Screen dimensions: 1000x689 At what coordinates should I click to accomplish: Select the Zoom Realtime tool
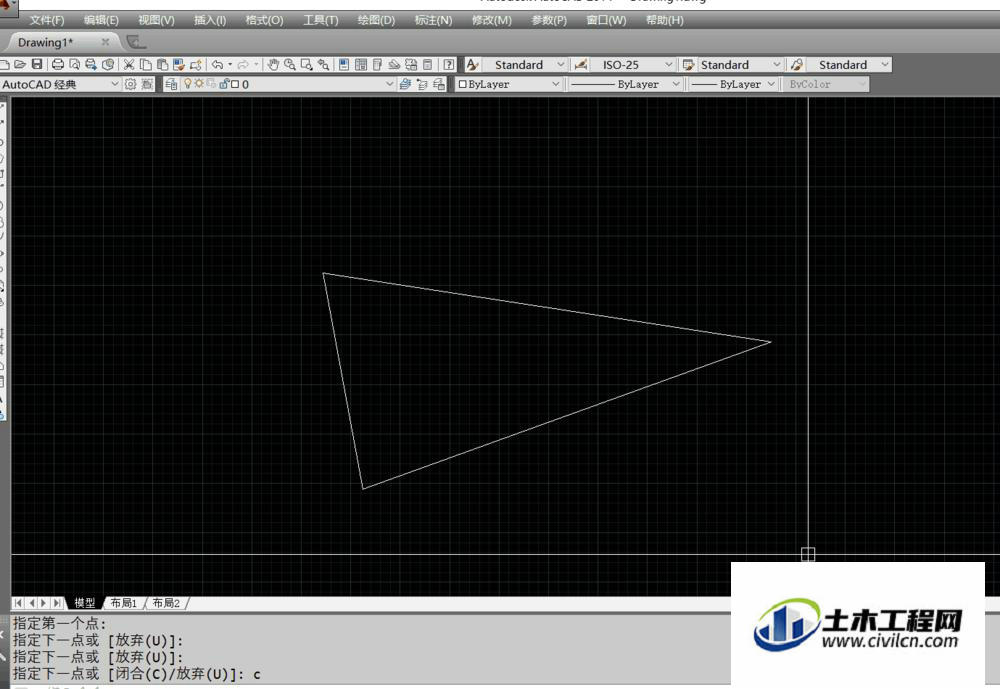tap(290, 64)
